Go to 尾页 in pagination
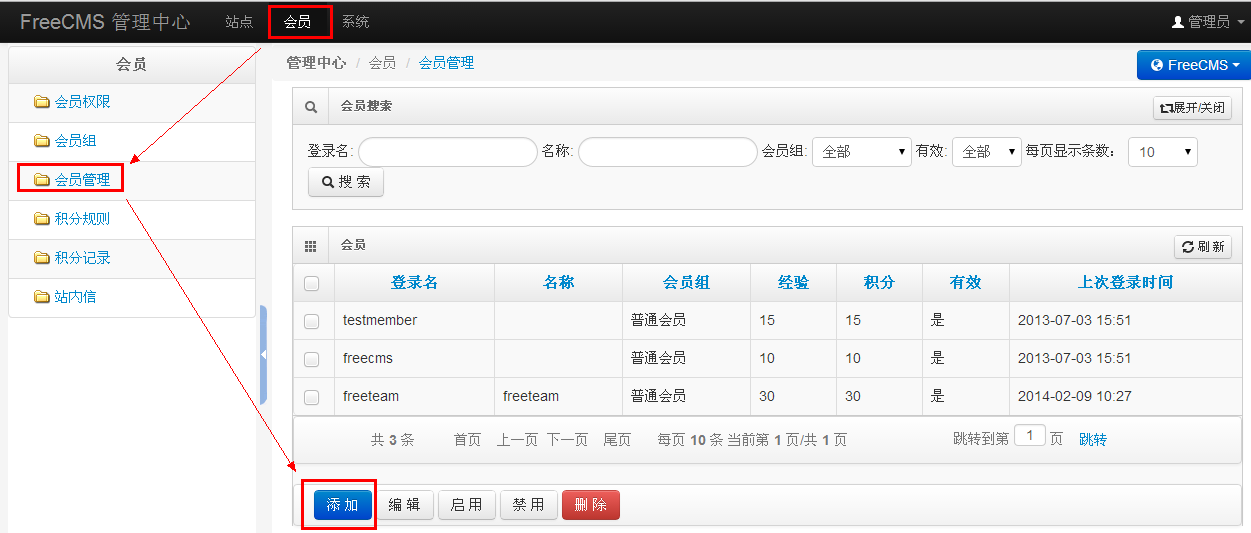The width and height of the screenshot is (1251, 533). click(x=617, y=440)
